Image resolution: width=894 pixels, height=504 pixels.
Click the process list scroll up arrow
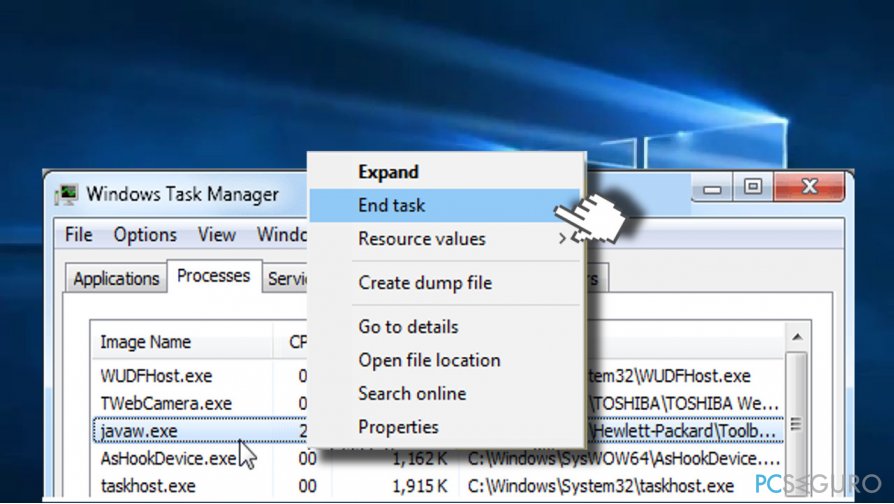pyautogui.click(x=797, y=338)
